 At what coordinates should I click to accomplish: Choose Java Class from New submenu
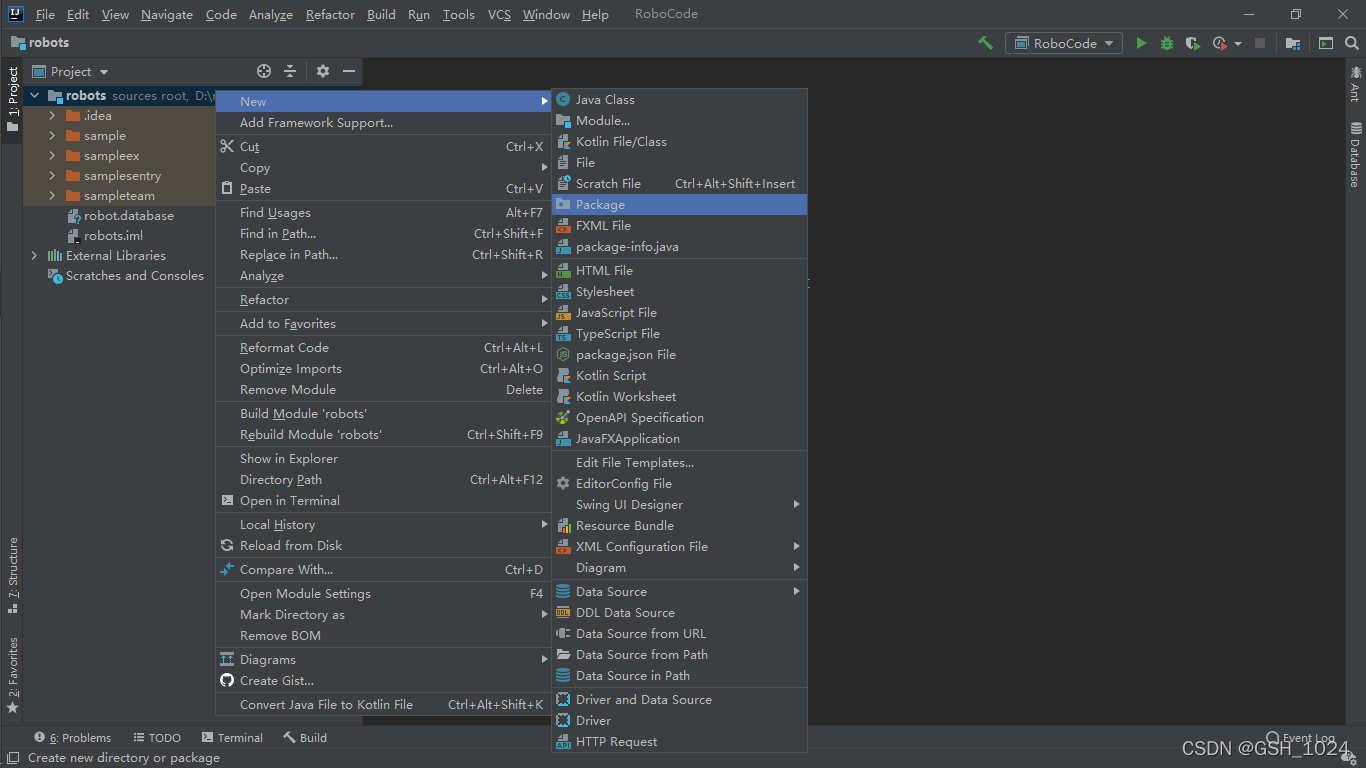(x=680, y=99)
